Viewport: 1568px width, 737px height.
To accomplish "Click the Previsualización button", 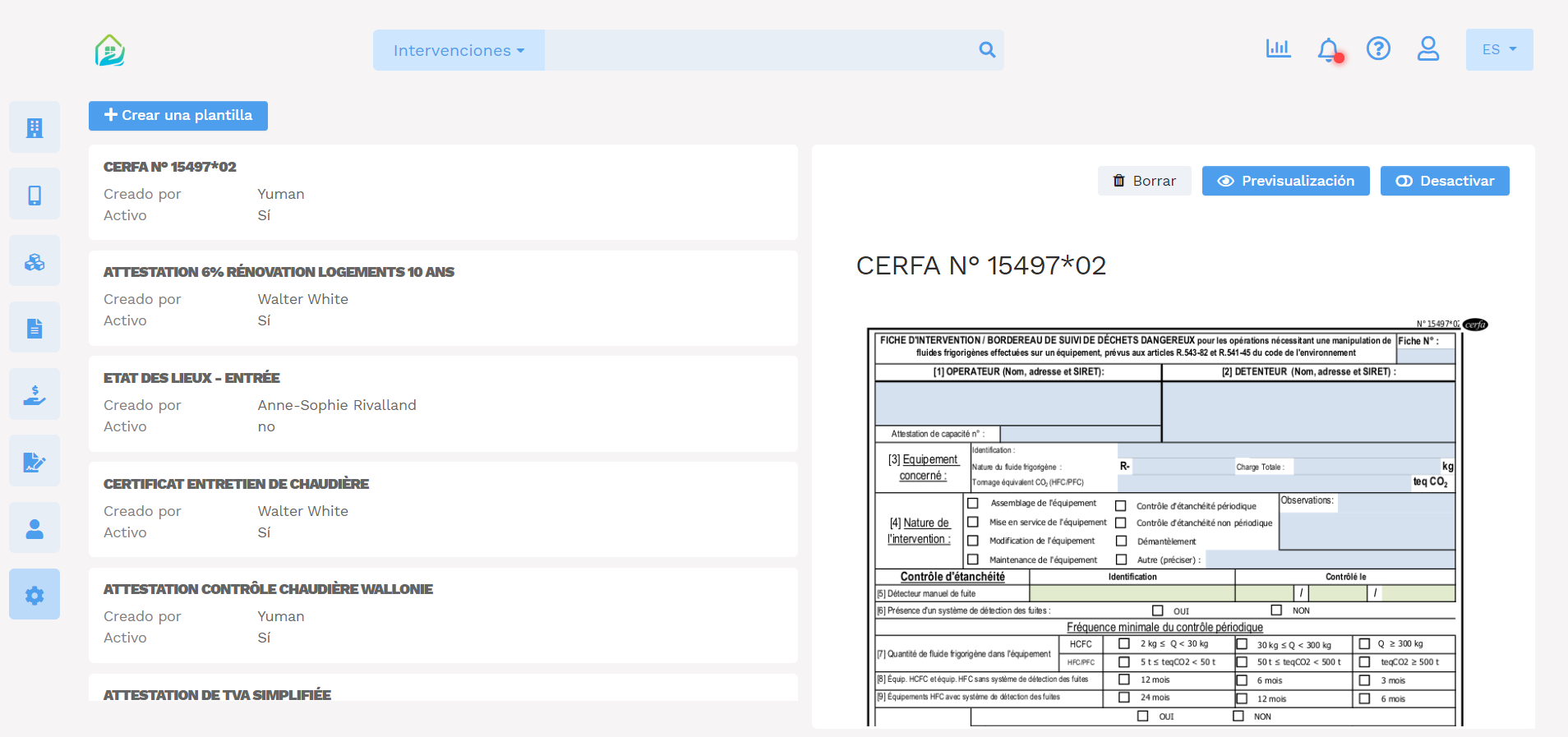I will tap(1285, 181).
